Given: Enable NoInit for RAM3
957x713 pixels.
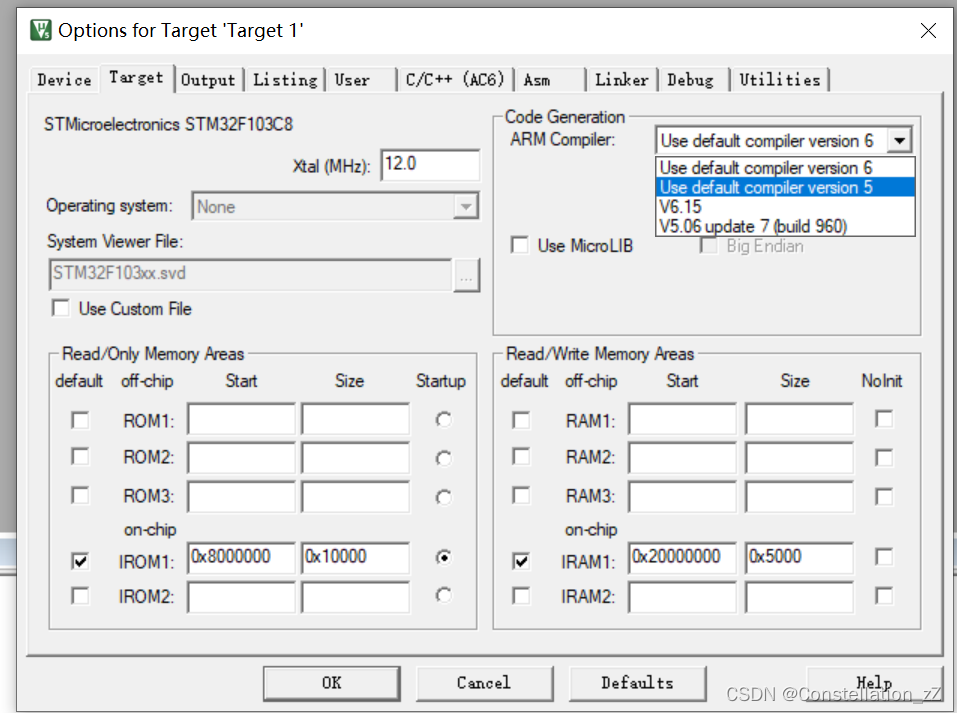Looking at the screenshot, I should pos(884,496).
